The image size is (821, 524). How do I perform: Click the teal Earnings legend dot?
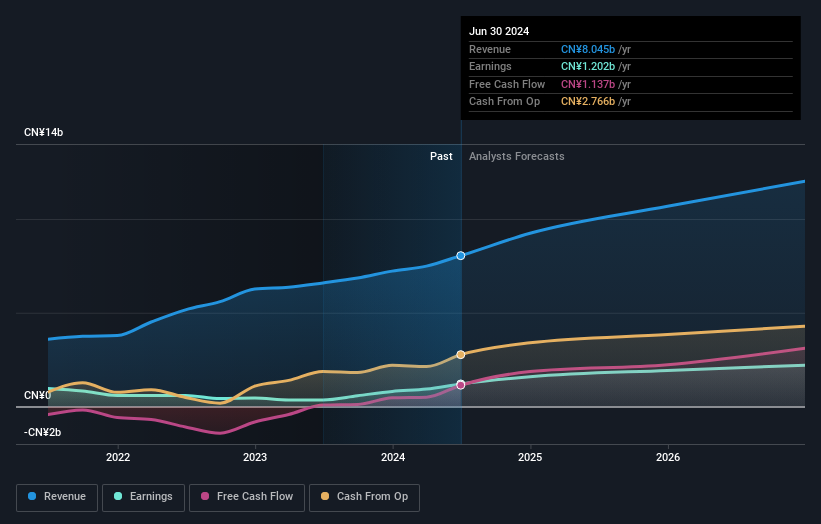click(x=118, y=496)
